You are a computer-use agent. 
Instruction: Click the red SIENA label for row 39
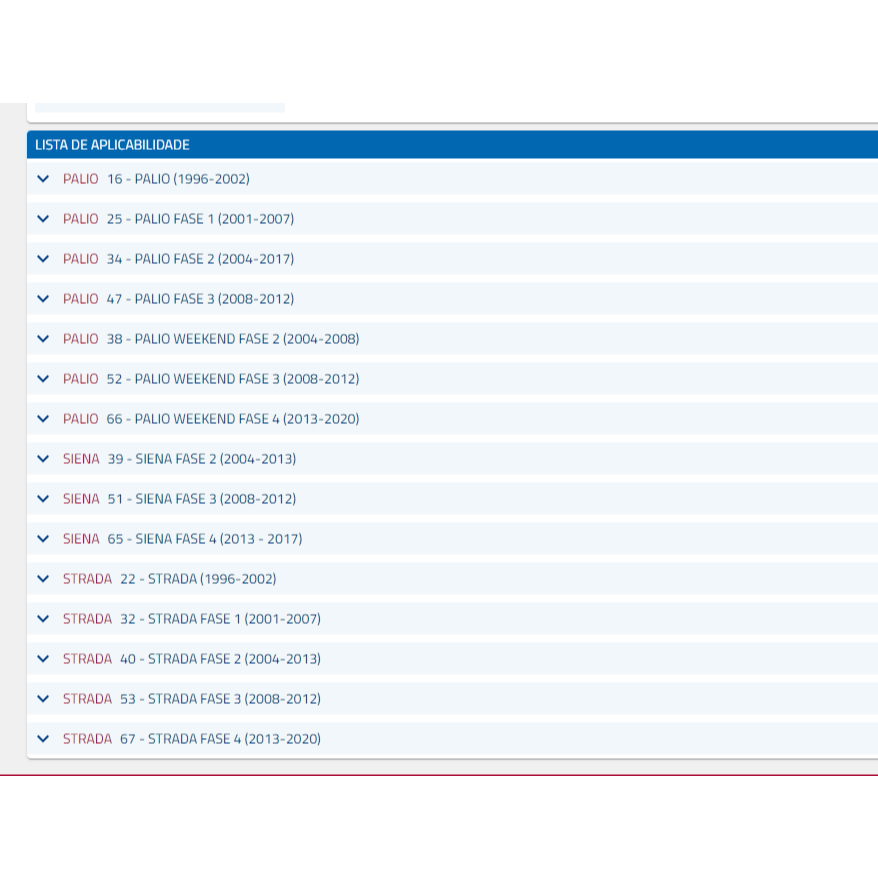click(81, 459)
